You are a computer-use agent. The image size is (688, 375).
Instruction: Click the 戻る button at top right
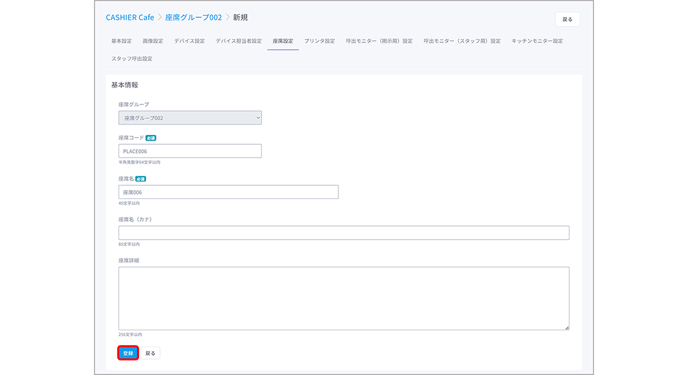tap(567, 19)
